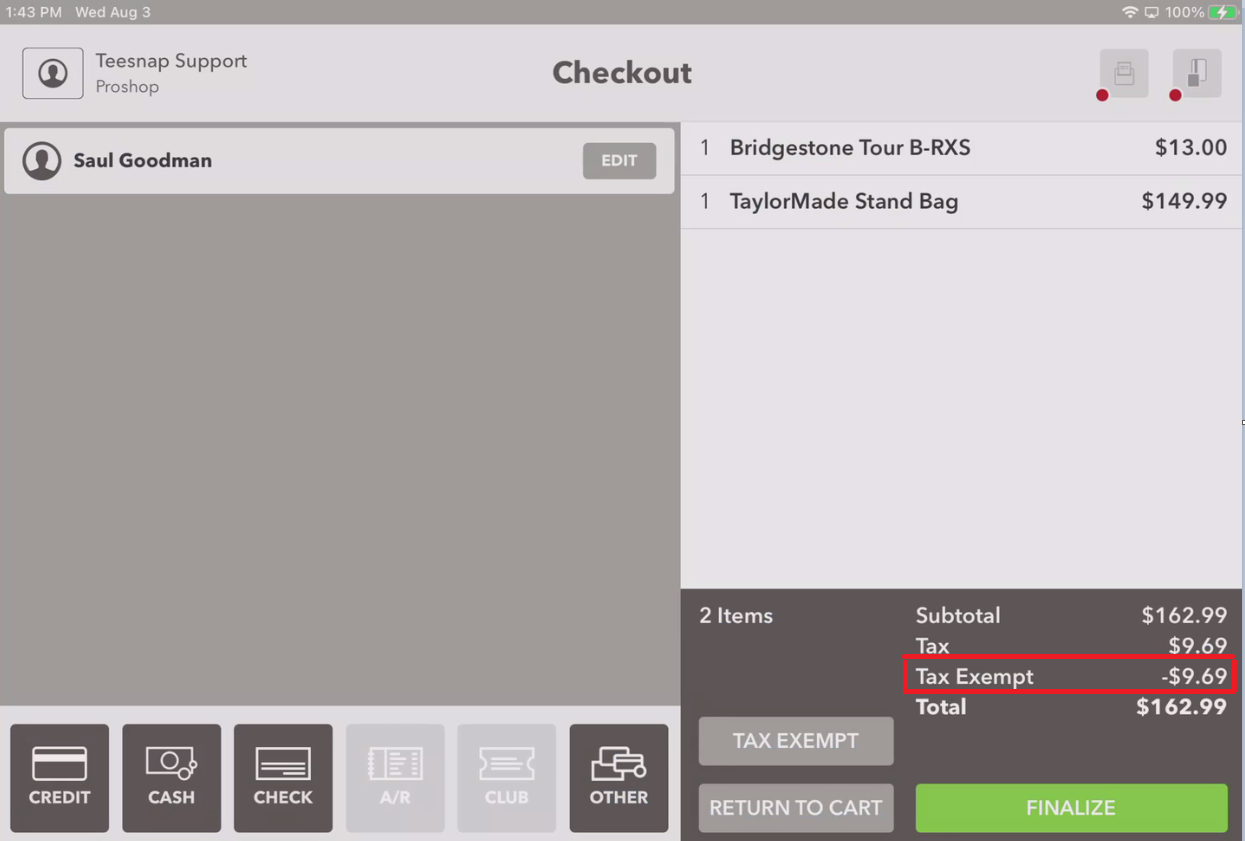Finalize the checkout
1245x841 pixels.
click(x=1071, y=808)
